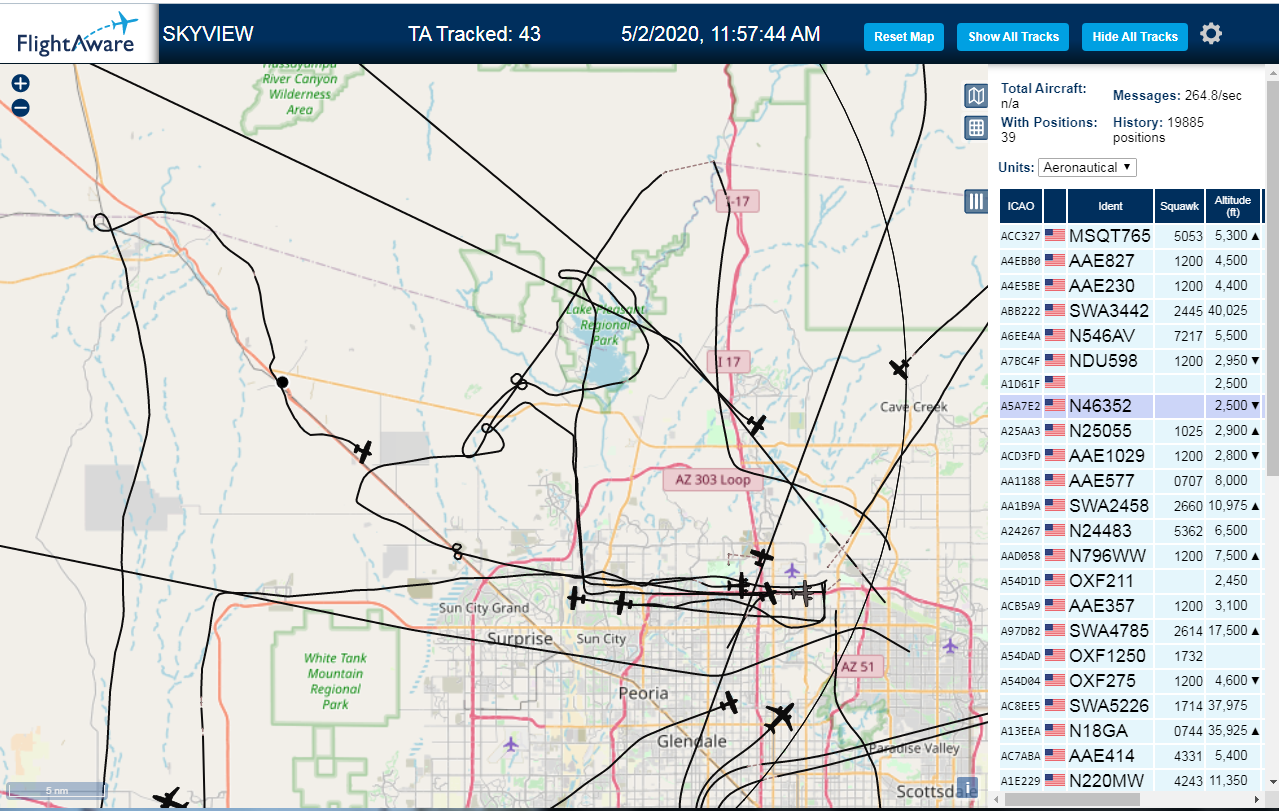The height and width of the screenshot is (811, 1279).
Task: Select the NDU598 row
Action: point(1131,360)
